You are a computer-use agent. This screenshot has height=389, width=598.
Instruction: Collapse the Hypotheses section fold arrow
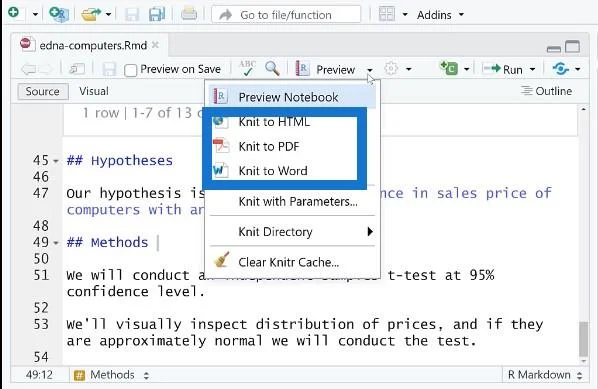(x=56, y=161)
